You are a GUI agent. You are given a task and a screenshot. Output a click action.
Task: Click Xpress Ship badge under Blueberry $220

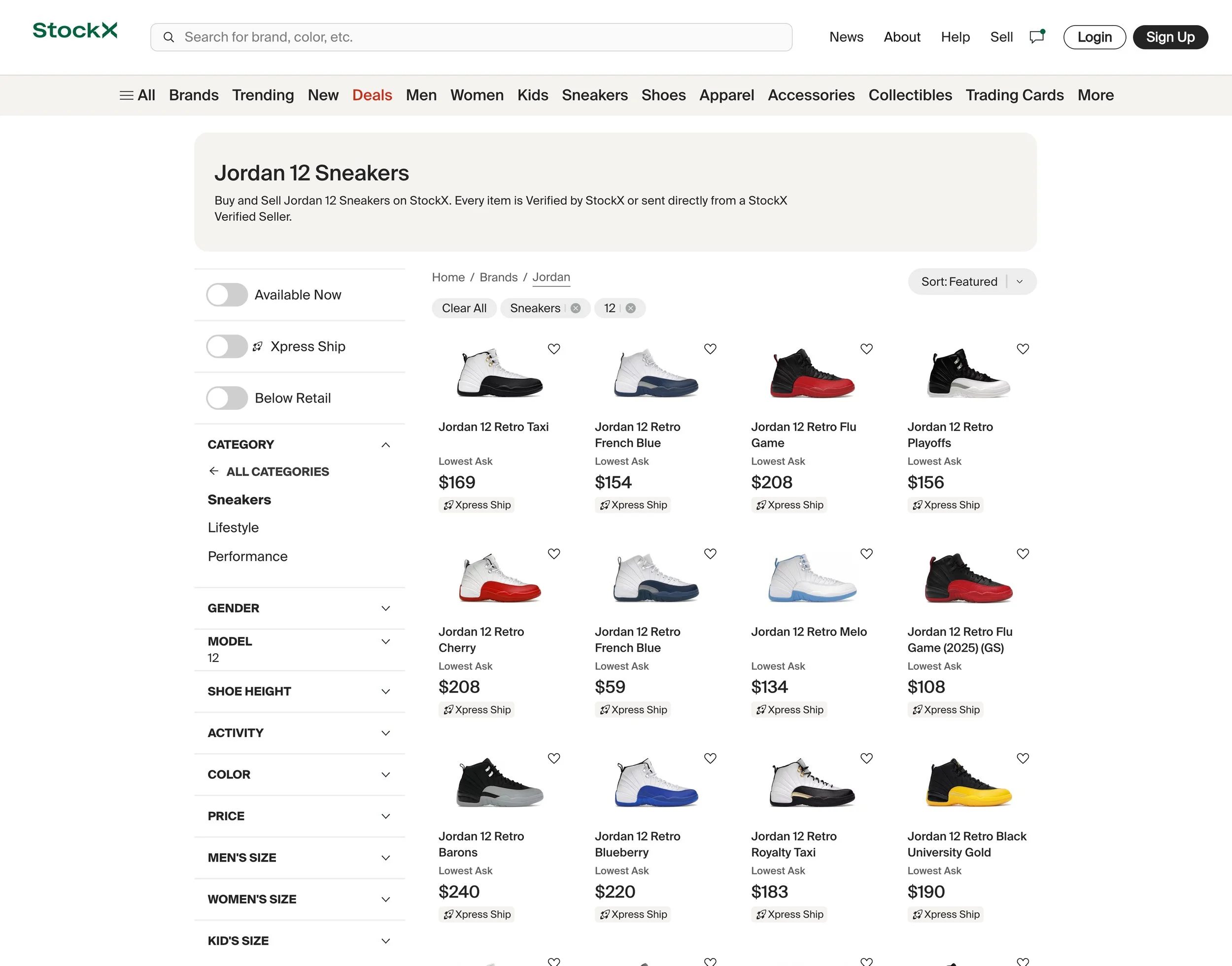632,915
